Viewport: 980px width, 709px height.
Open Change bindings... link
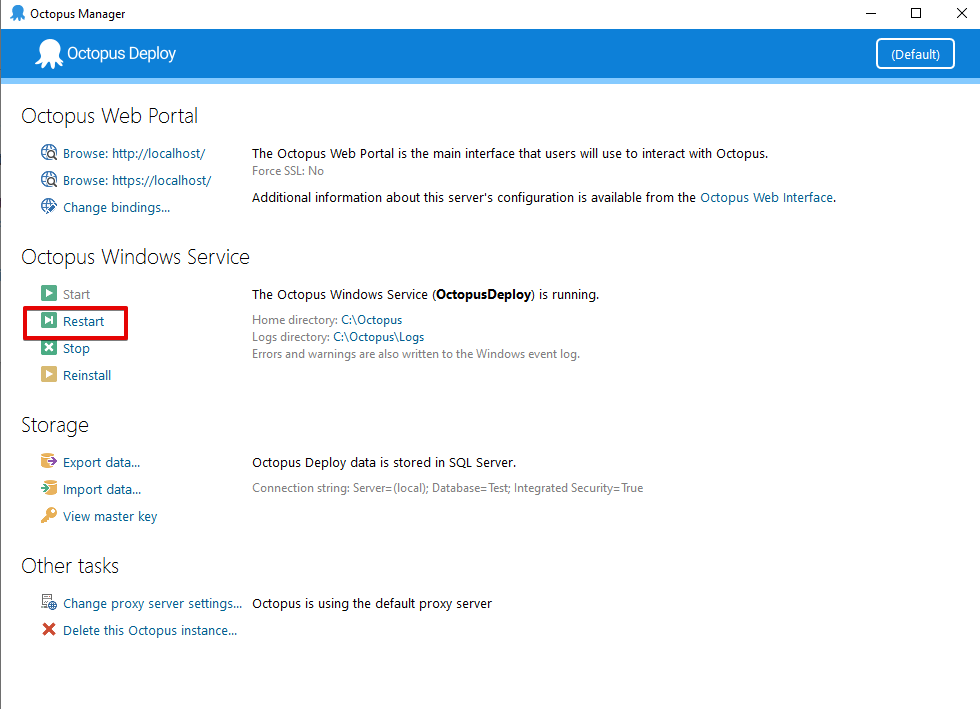(116, 208)
